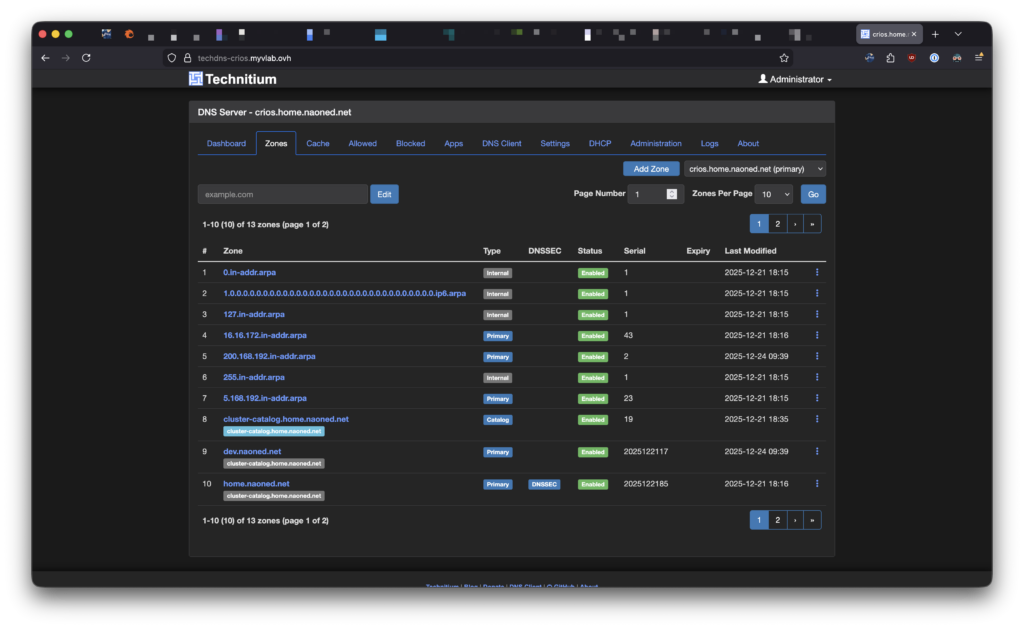1024x629 pixels.
Task: Open the 200.168.192.in-addr.arpa zone link
Action: tap(269, 356)
